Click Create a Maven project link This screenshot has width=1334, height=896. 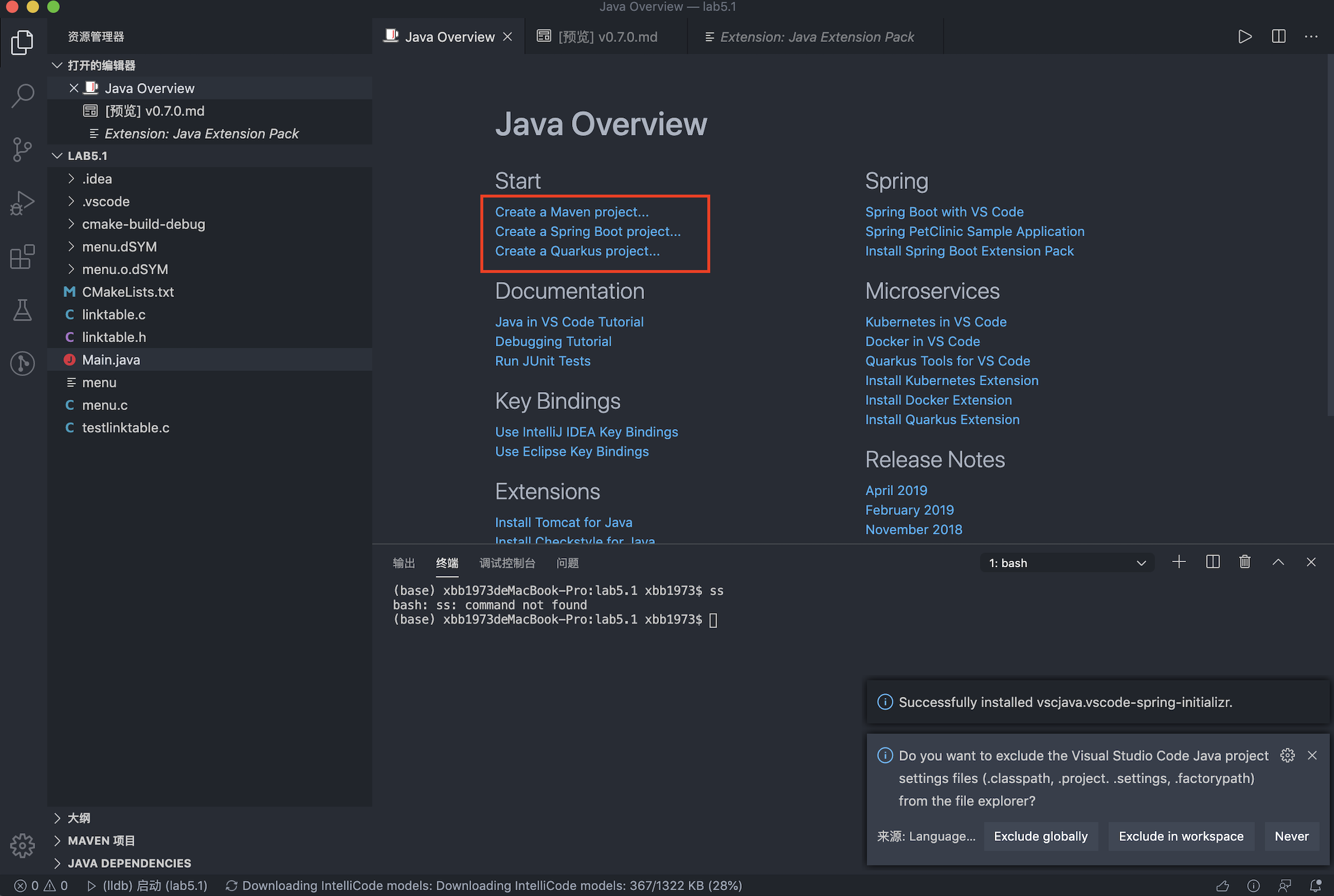[571, 212]
